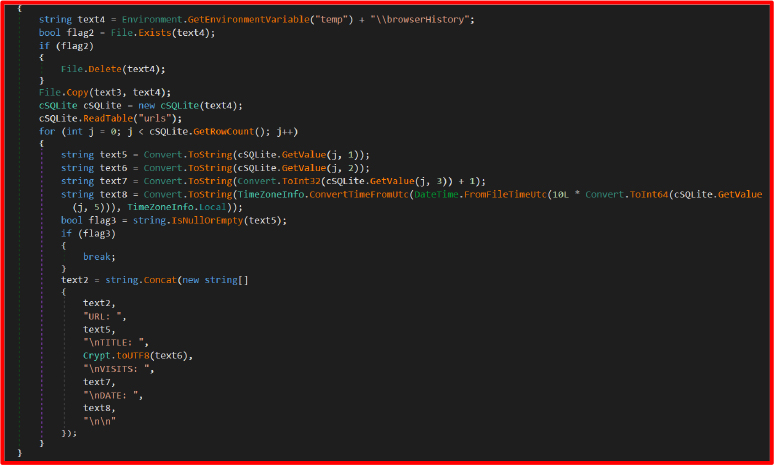Screen dimensions: 774x465
Task: Click the toUTF8 method of Crypt
Action: point(133,356)
